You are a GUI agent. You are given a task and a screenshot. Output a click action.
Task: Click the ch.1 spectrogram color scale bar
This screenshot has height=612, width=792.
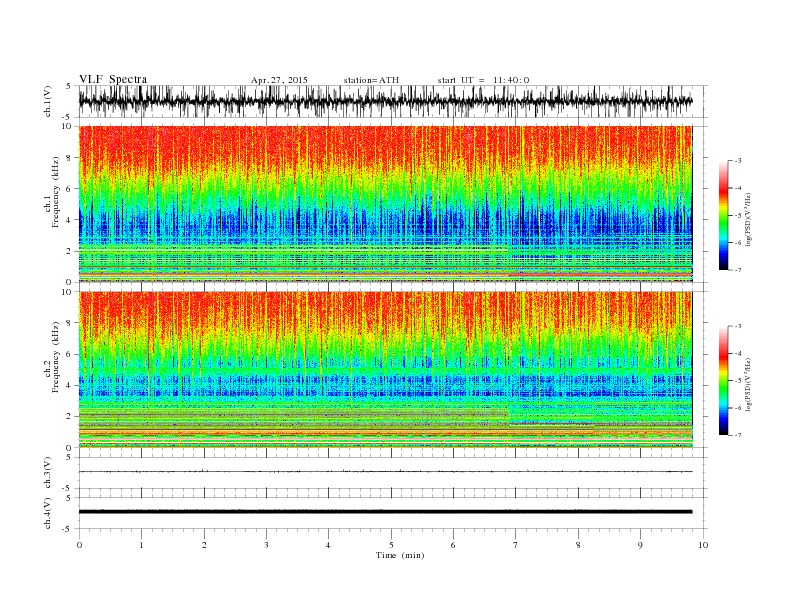pyautogui.click(x=723, y=215)
